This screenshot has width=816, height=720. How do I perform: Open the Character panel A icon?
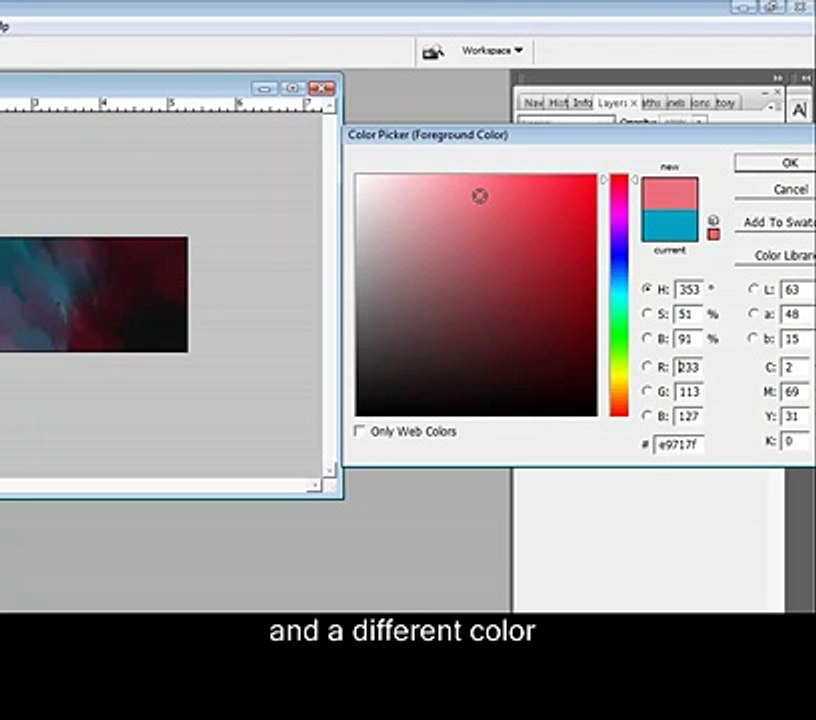pos(799,110)
